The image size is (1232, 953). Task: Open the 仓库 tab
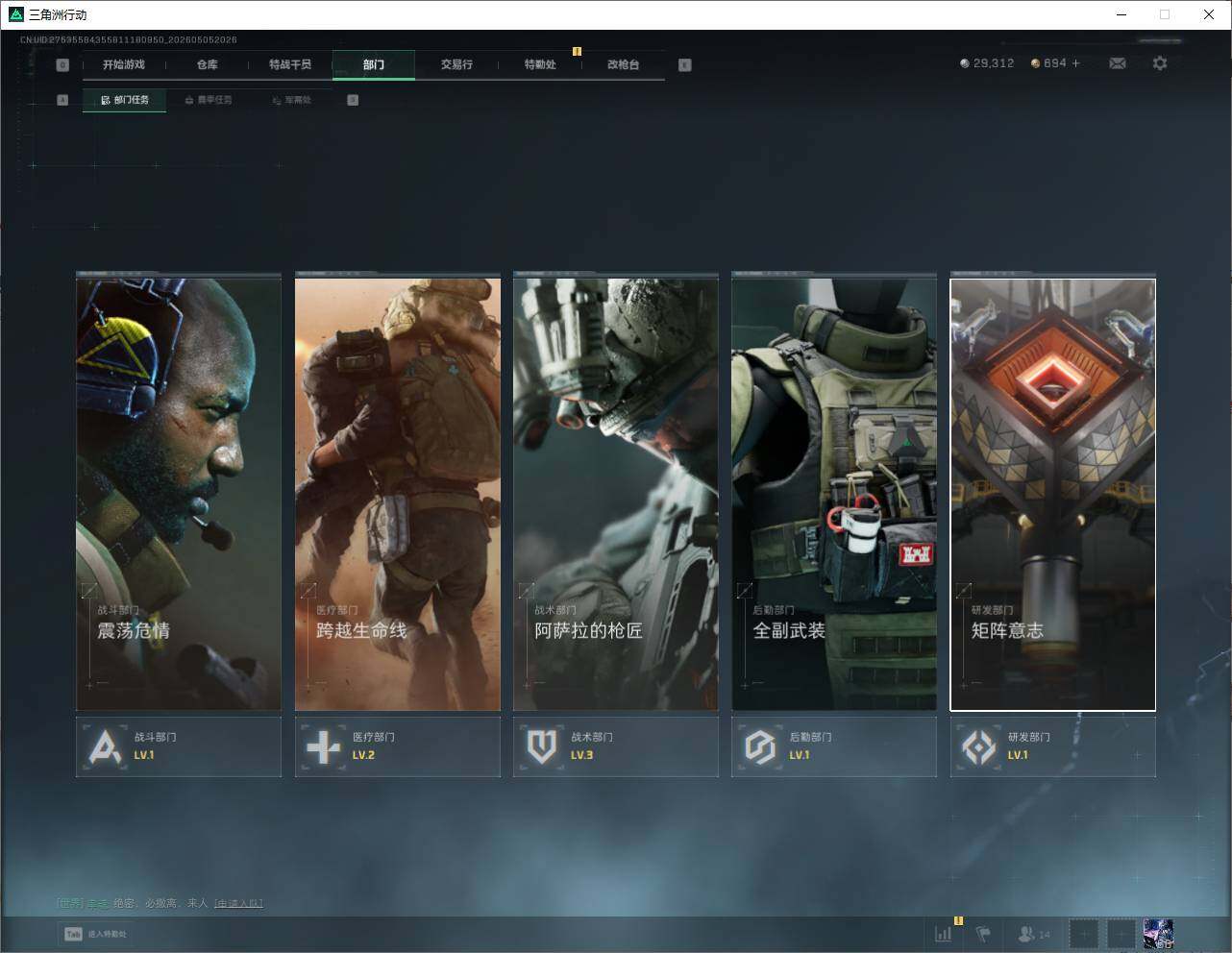tap(207, 65)
